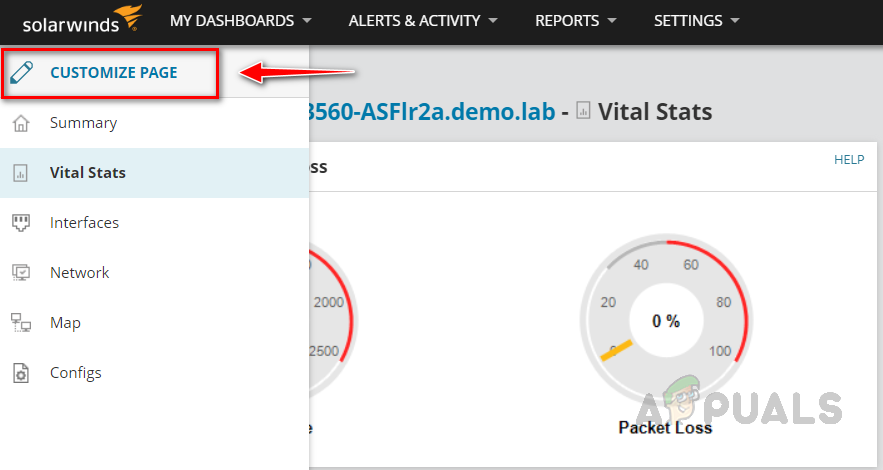Image resolution: width=883 pixels, height=470 pixels.
Task: Open the Reports menu
Action: point(576,21)
